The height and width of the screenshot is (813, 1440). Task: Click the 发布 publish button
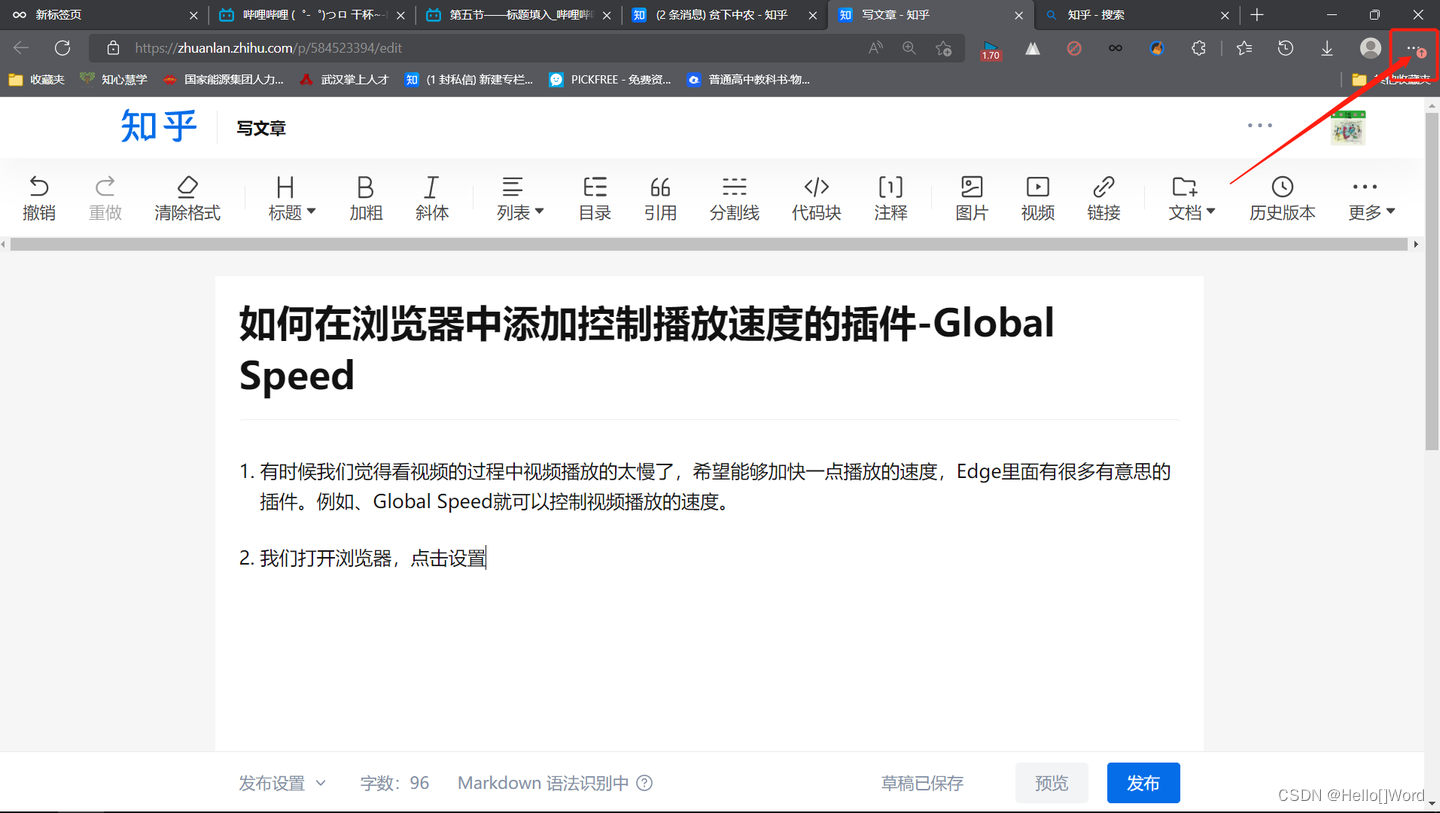[x=1143, y=783]
